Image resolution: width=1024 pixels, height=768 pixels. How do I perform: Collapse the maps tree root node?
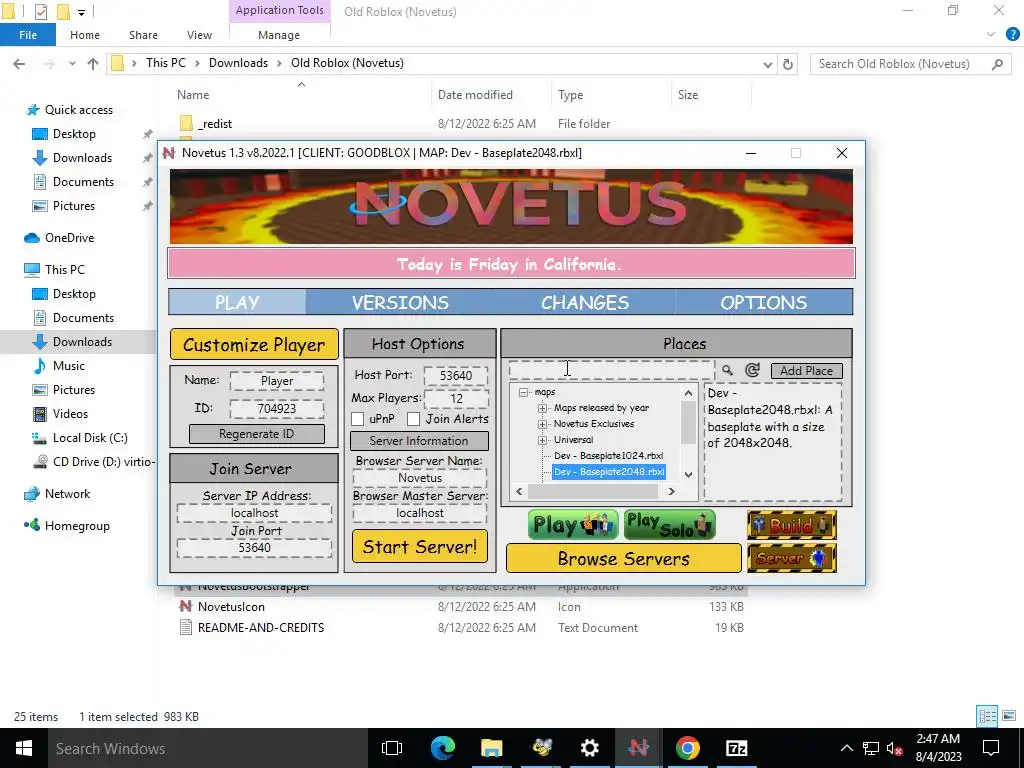click(523, 392)
